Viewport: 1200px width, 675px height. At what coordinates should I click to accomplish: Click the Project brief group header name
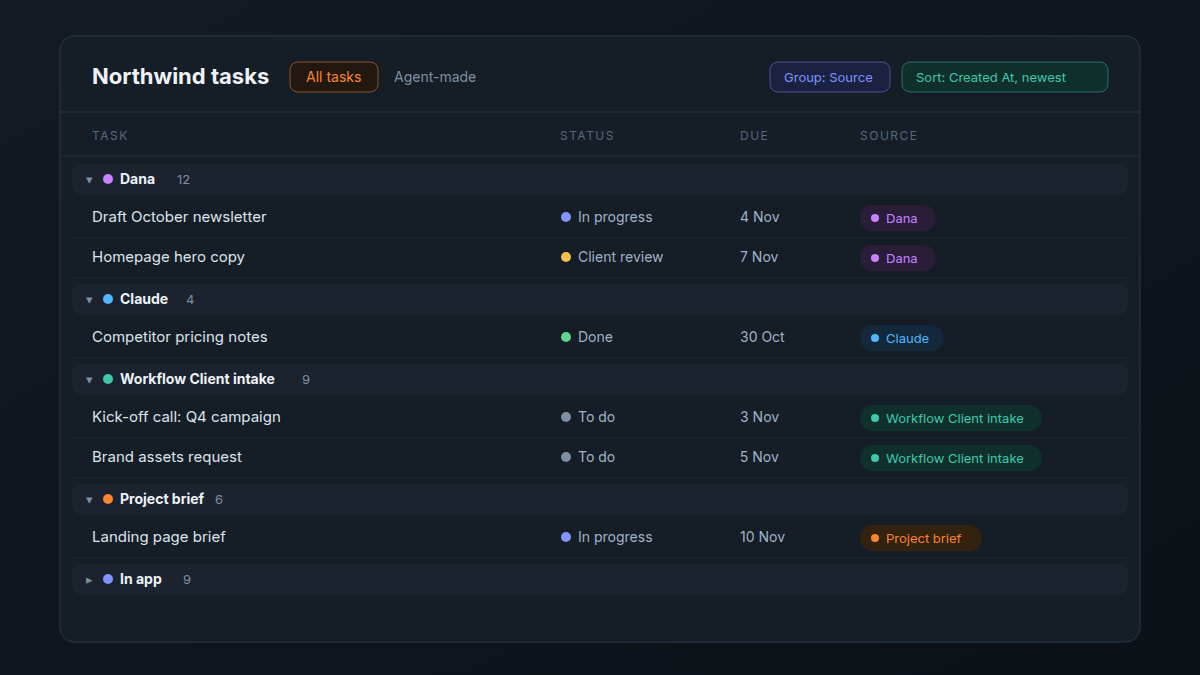coord(162,499)
